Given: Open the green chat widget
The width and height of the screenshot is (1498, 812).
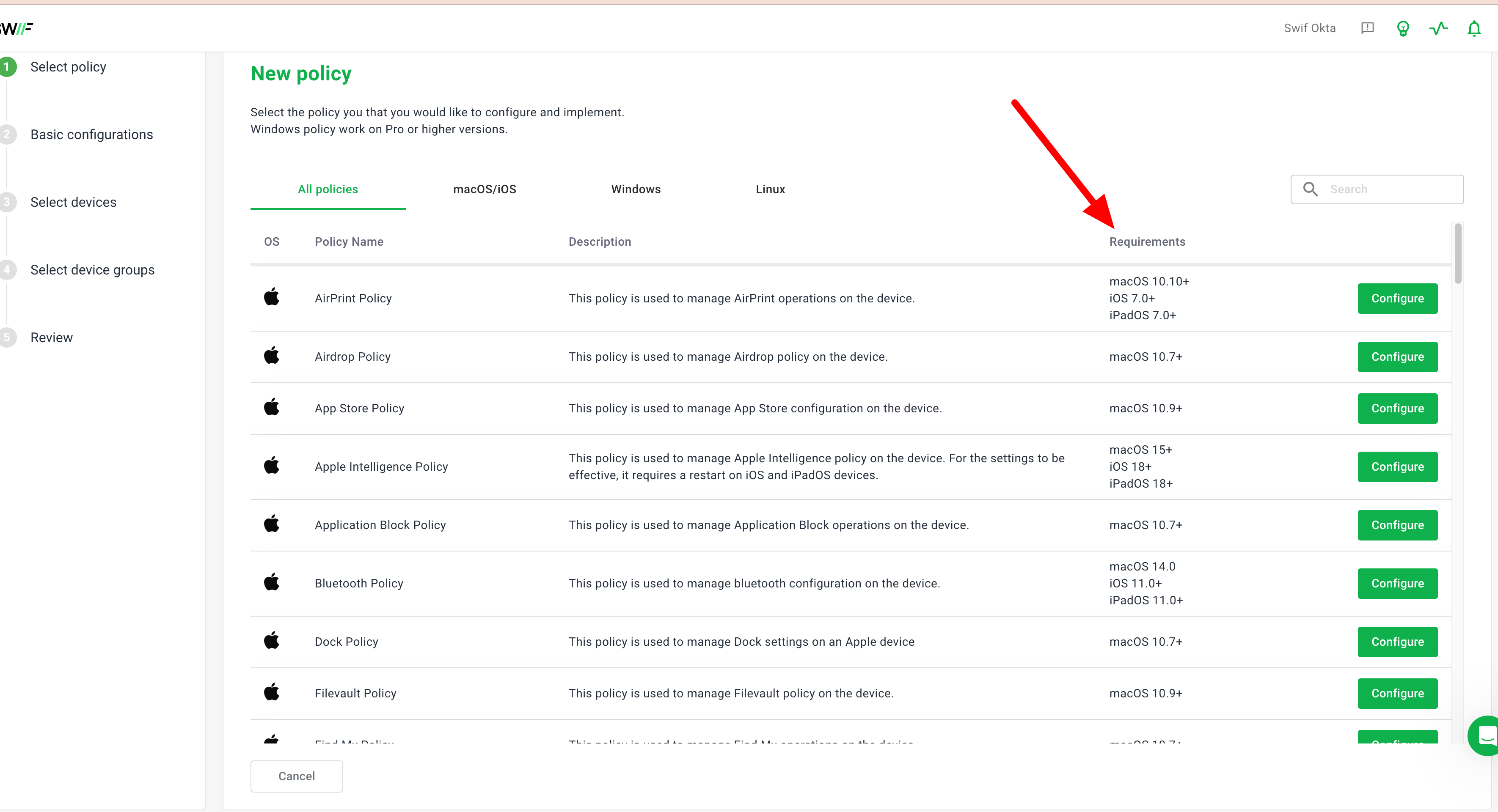Looking at the screenshot, I should [x=1486, y=735].
